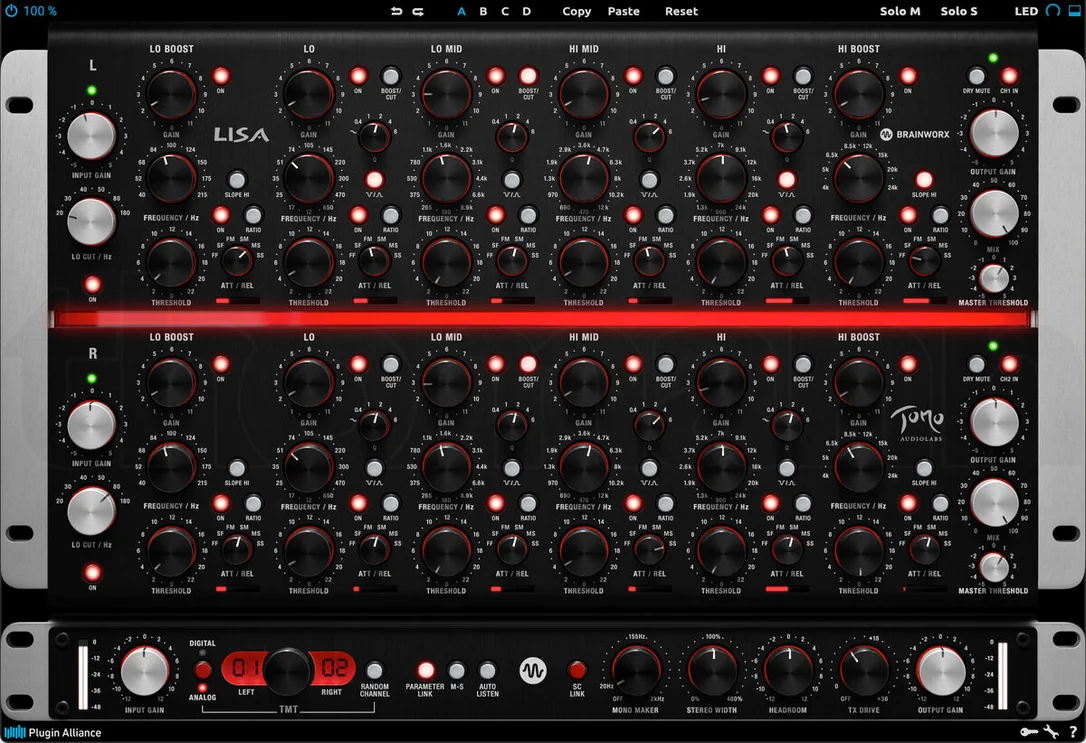Click the Plugin Alliance logo icon
The image size is (1086, 743).
pyautogui.click(x=15, y=732)
